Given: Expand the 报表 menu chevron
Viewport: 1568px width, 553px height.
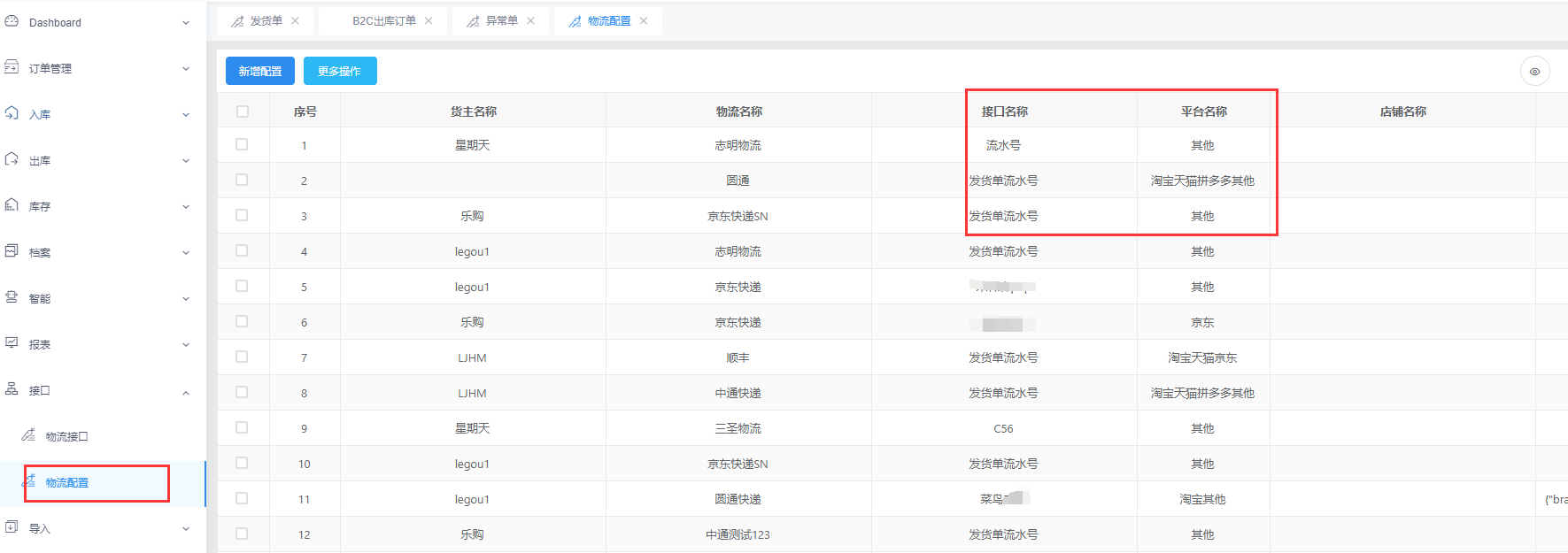Looking at the screenshot, I should pyautogui.click(x=186, y=345).
